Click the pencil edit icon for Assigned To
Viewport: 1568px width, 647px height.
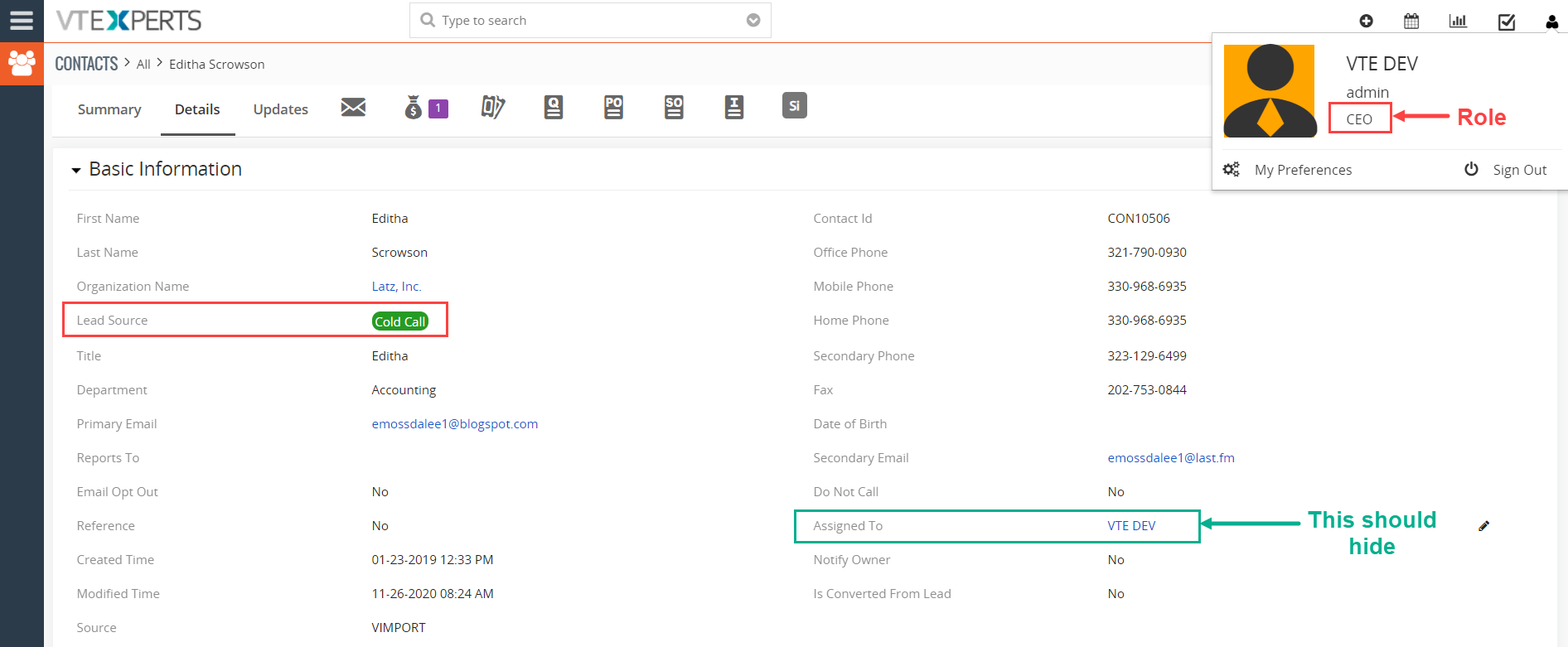[x=1484, y=526]
